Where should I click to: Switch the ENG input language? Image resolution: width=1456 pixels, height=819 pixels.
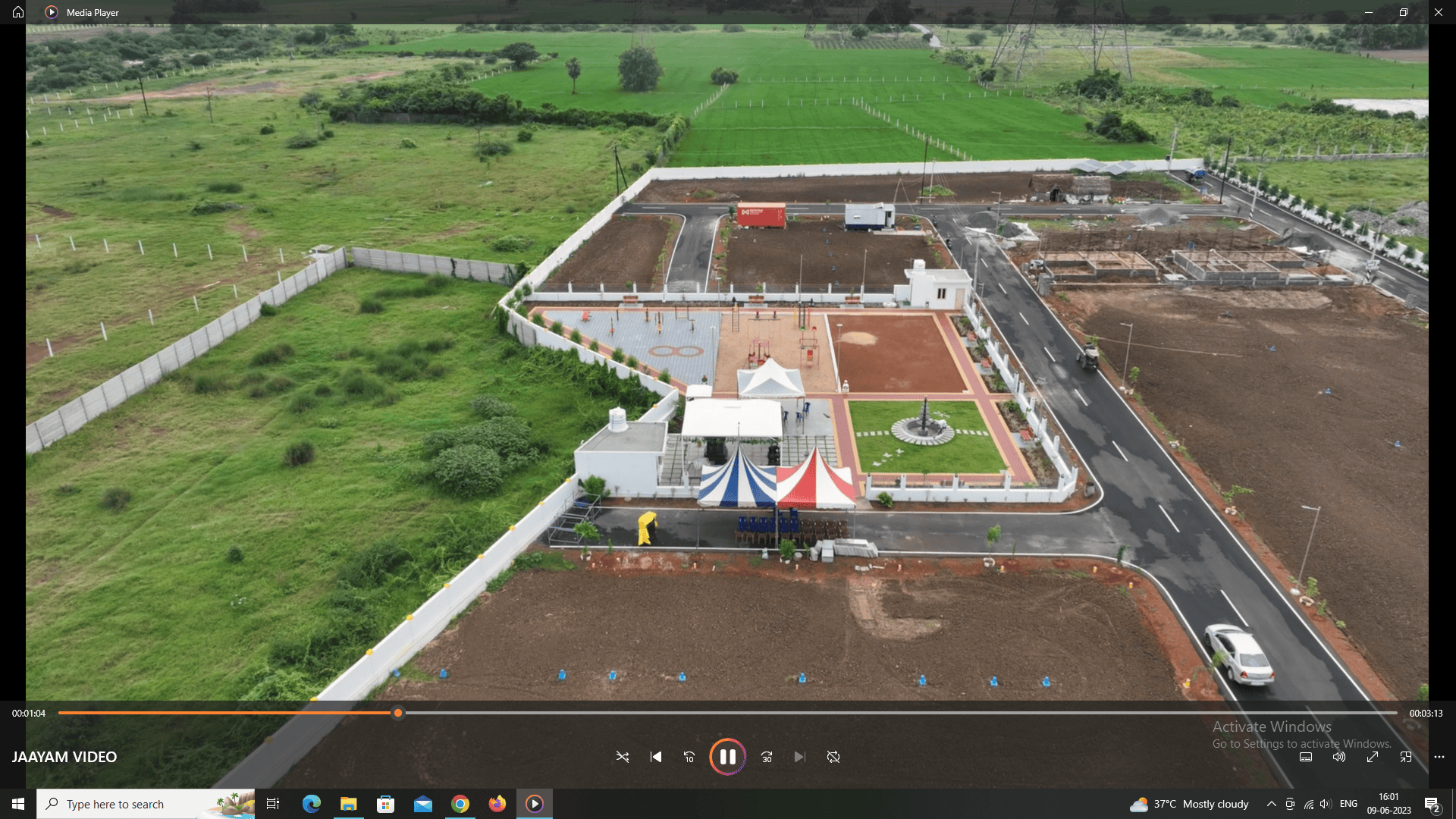tap(1348, 804)
